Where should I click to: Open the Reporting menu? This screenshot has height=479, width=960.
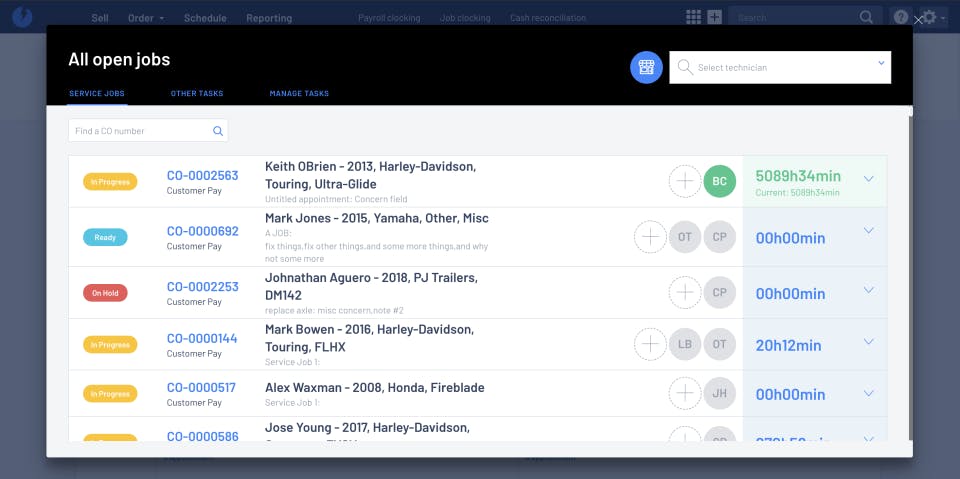tap(269, 18)
